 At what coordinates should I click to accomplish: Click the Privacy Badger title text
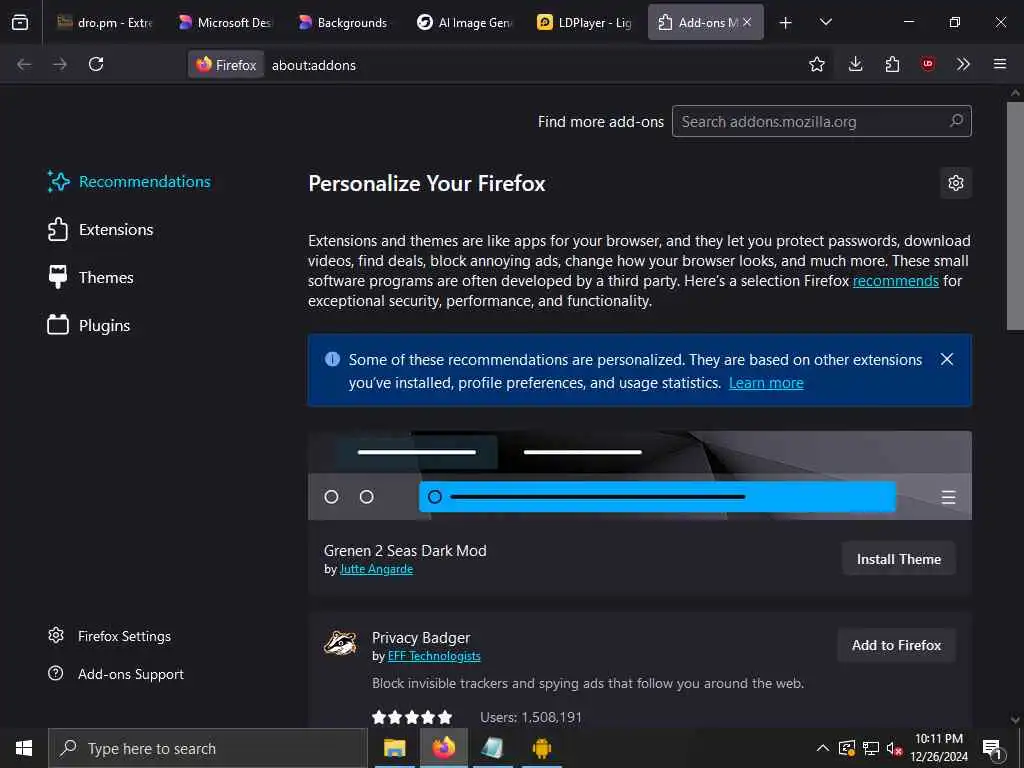click(421, 637)
